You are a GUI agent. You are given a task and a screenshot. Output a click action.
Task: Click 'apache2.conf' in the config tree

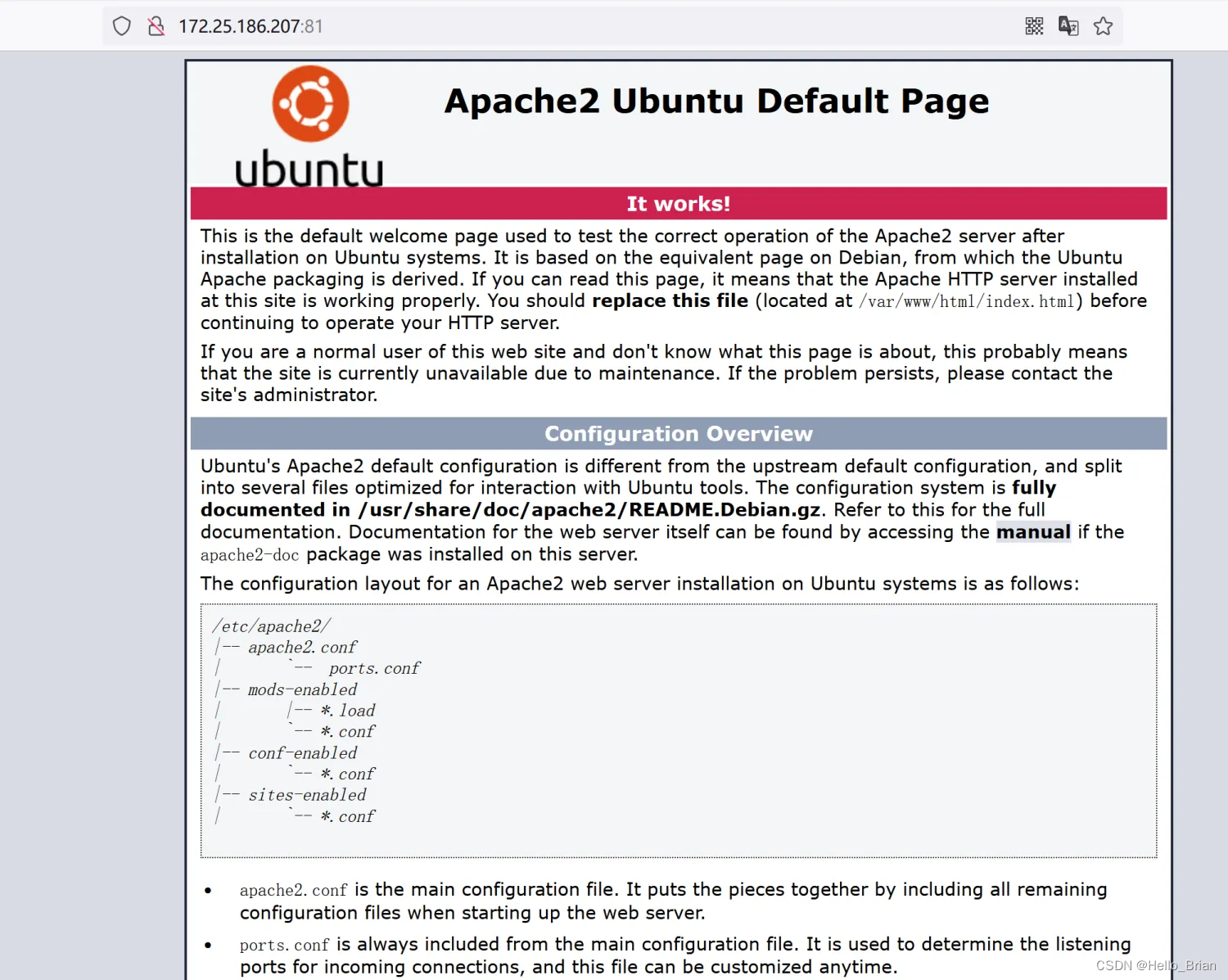(303, 648)
